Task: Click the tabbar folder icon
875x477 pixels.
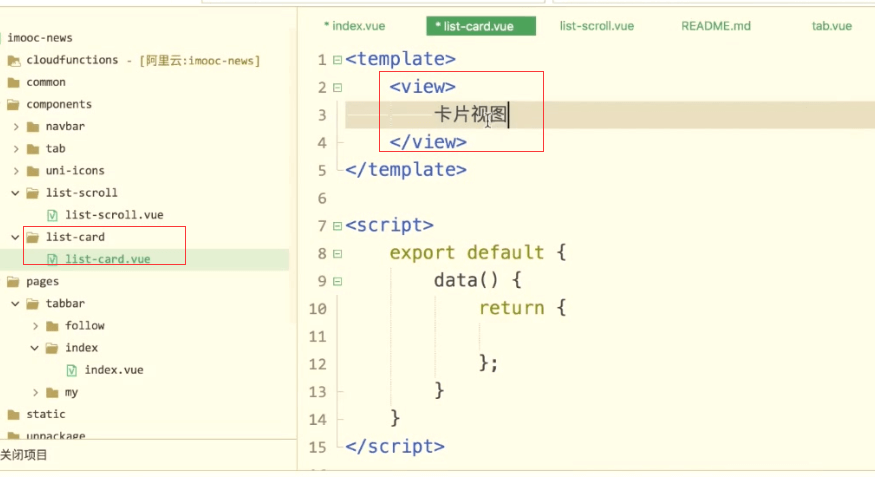Action: click(x=33, y=304)
